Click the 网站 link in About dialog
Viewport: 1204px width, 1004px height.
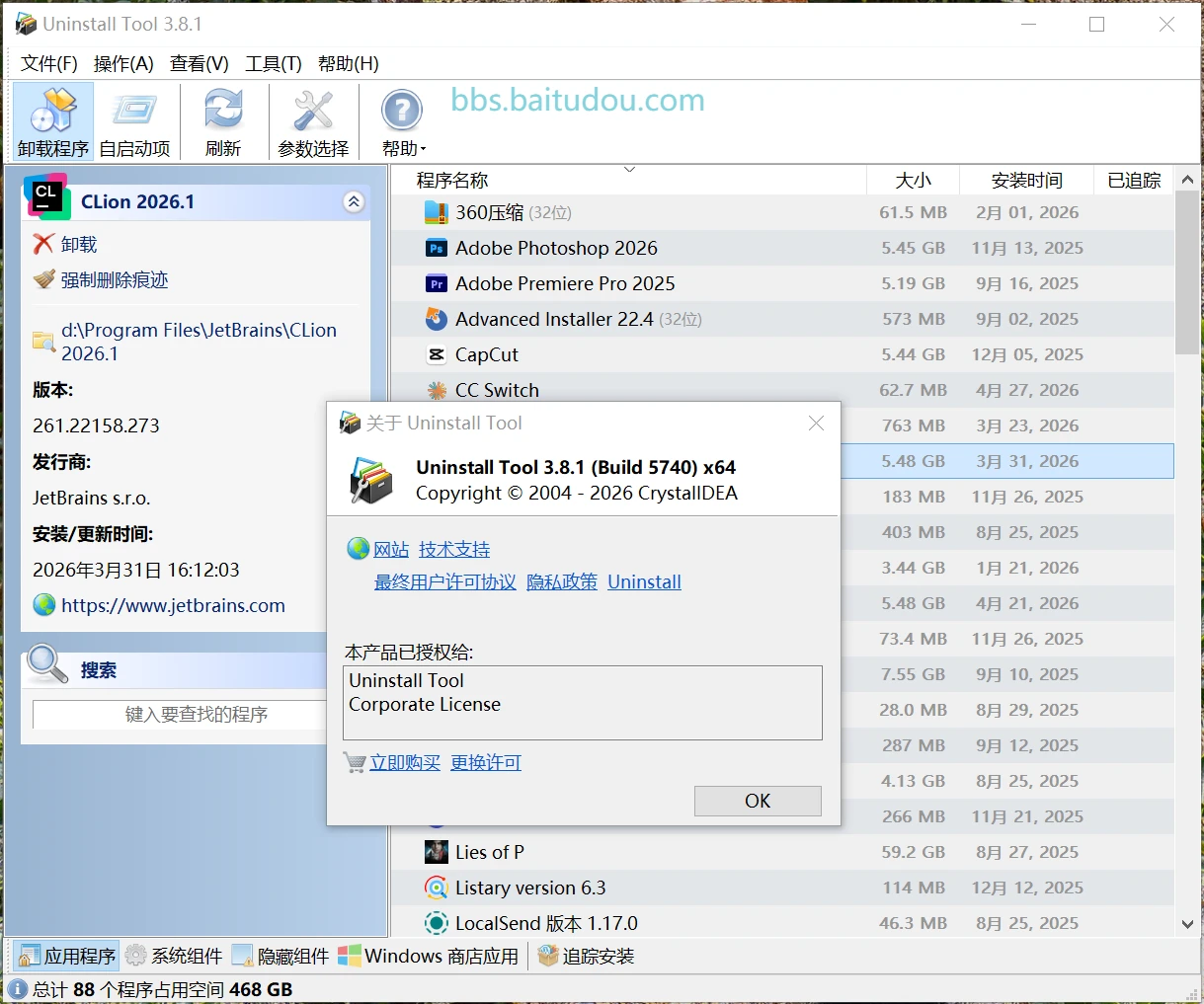pos(391,549)
